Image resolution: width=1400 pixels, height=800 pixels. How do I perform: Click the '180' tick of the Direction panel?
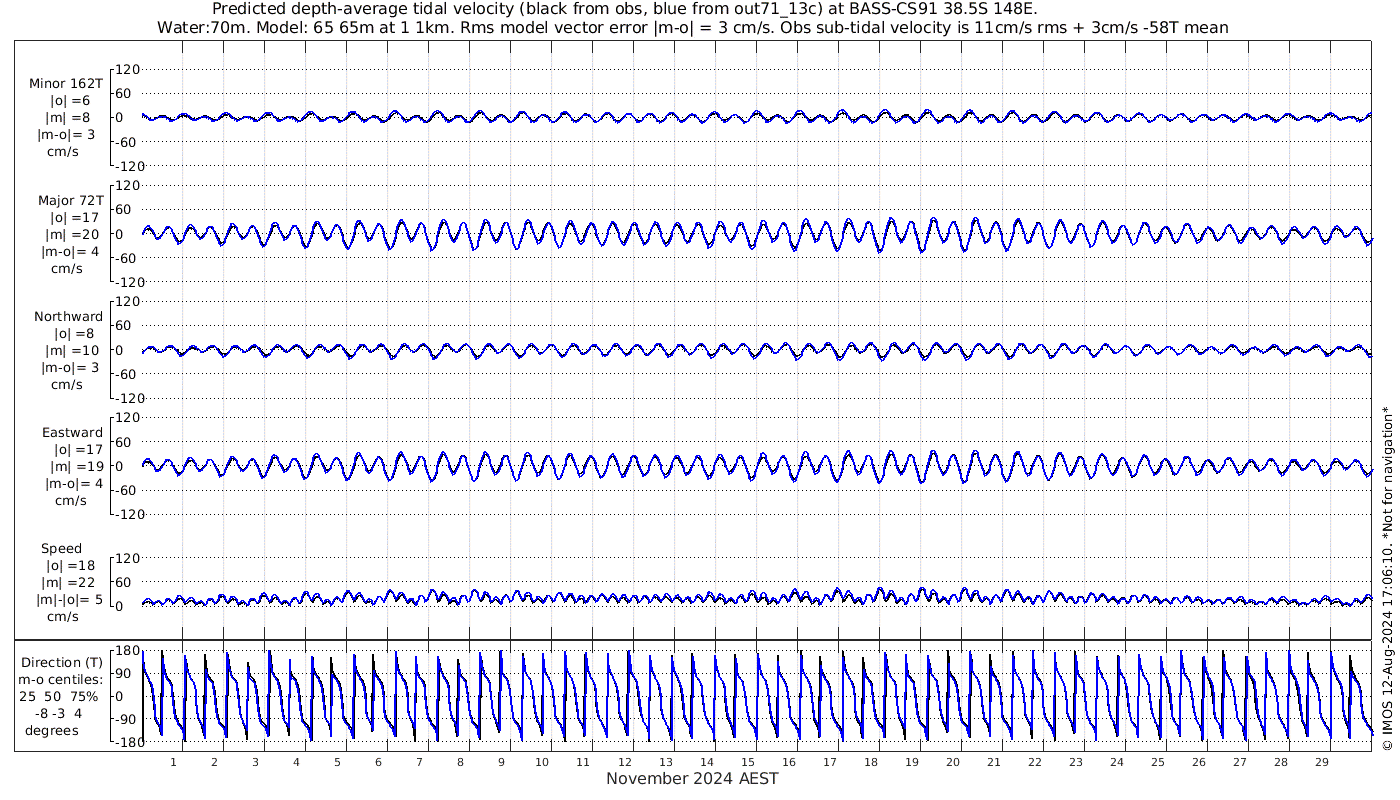tap(125, 651)
